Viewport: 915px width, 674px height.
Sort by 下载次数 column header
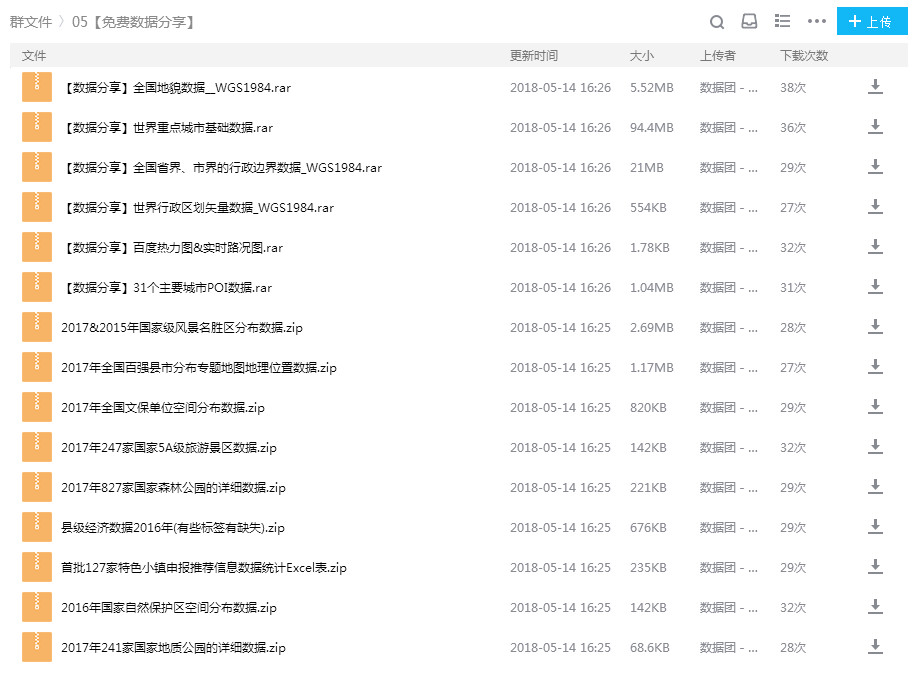tap(804, 55)
